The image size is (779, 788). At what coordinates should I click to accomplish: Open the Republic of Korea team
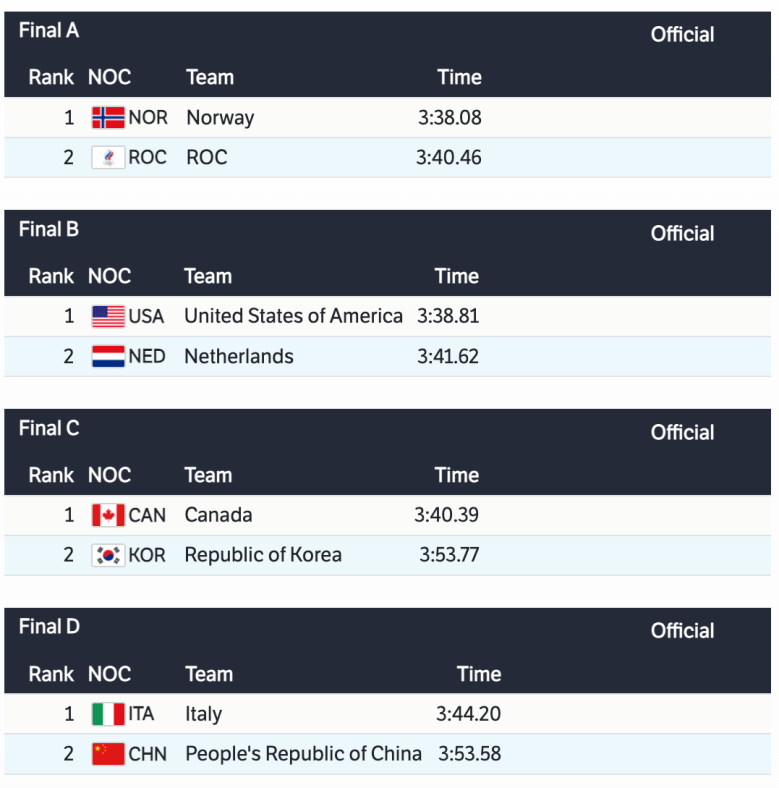263,555
